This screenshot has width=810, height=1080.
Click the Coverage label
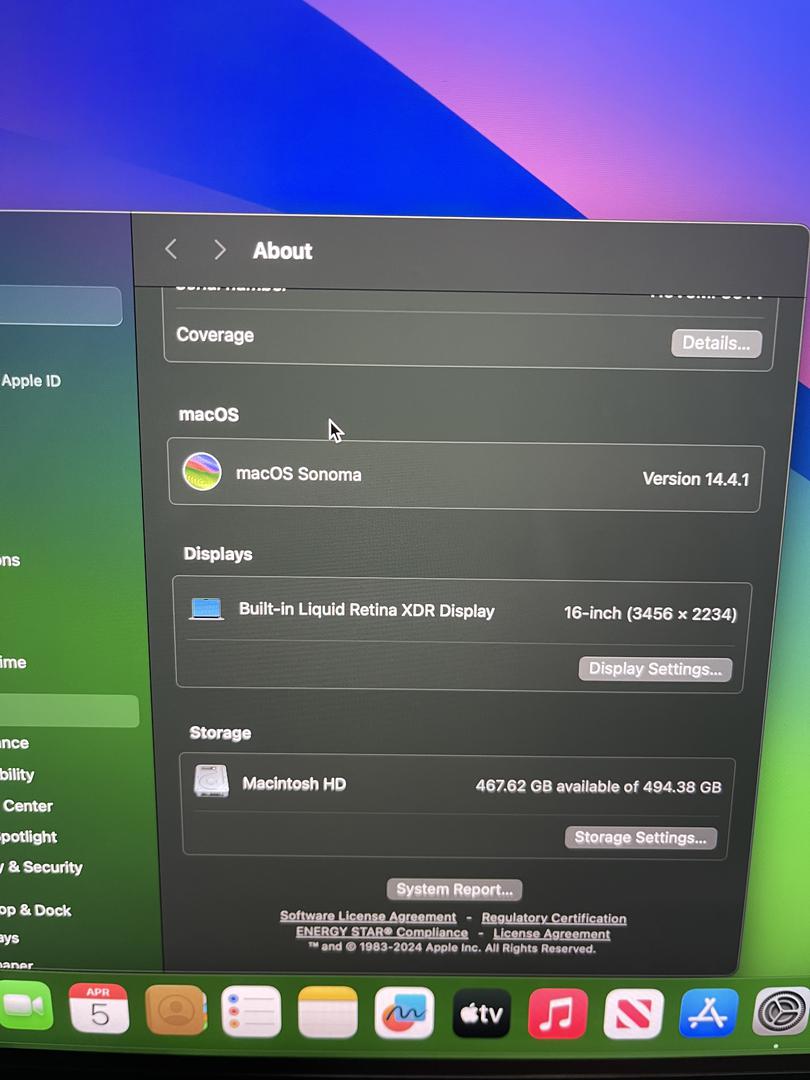click(x=215, y=335)
